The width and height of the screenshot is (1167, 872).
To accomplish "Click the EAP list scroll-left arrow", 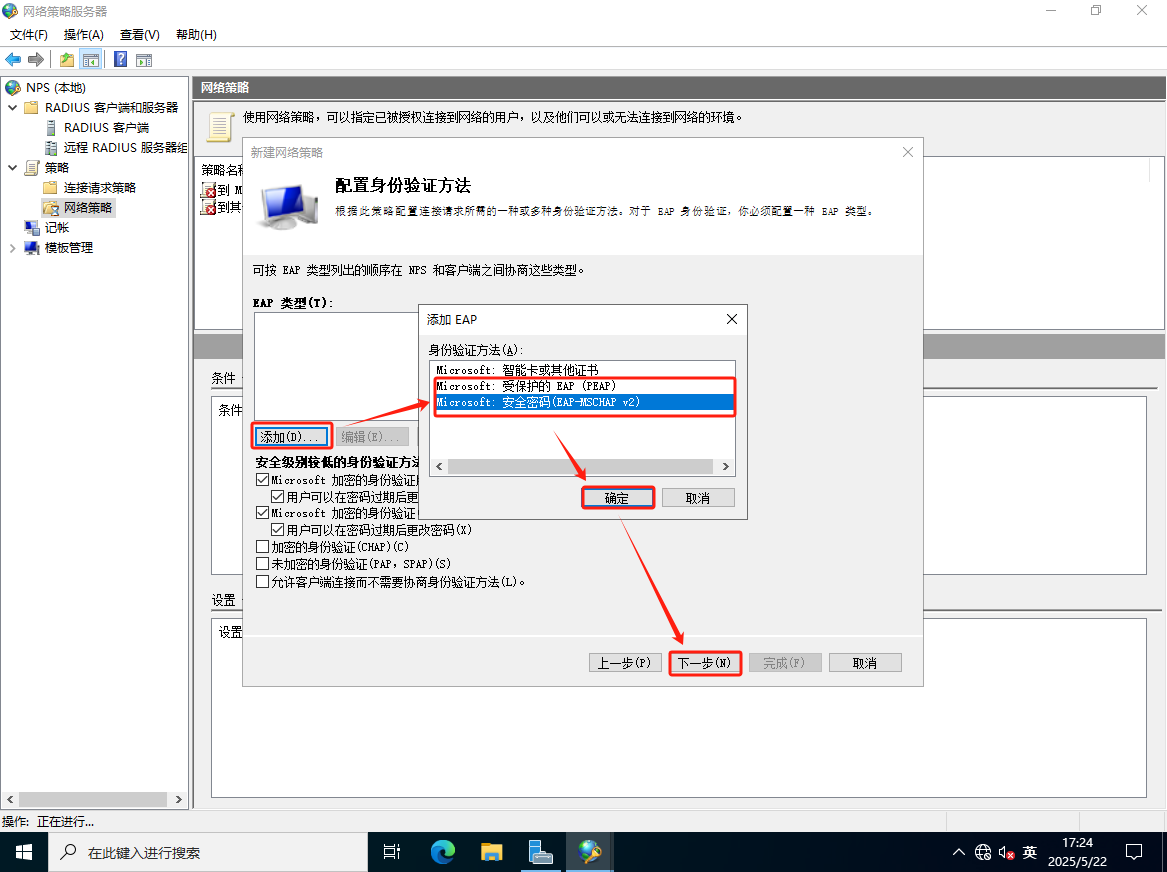I will (439, 467).
